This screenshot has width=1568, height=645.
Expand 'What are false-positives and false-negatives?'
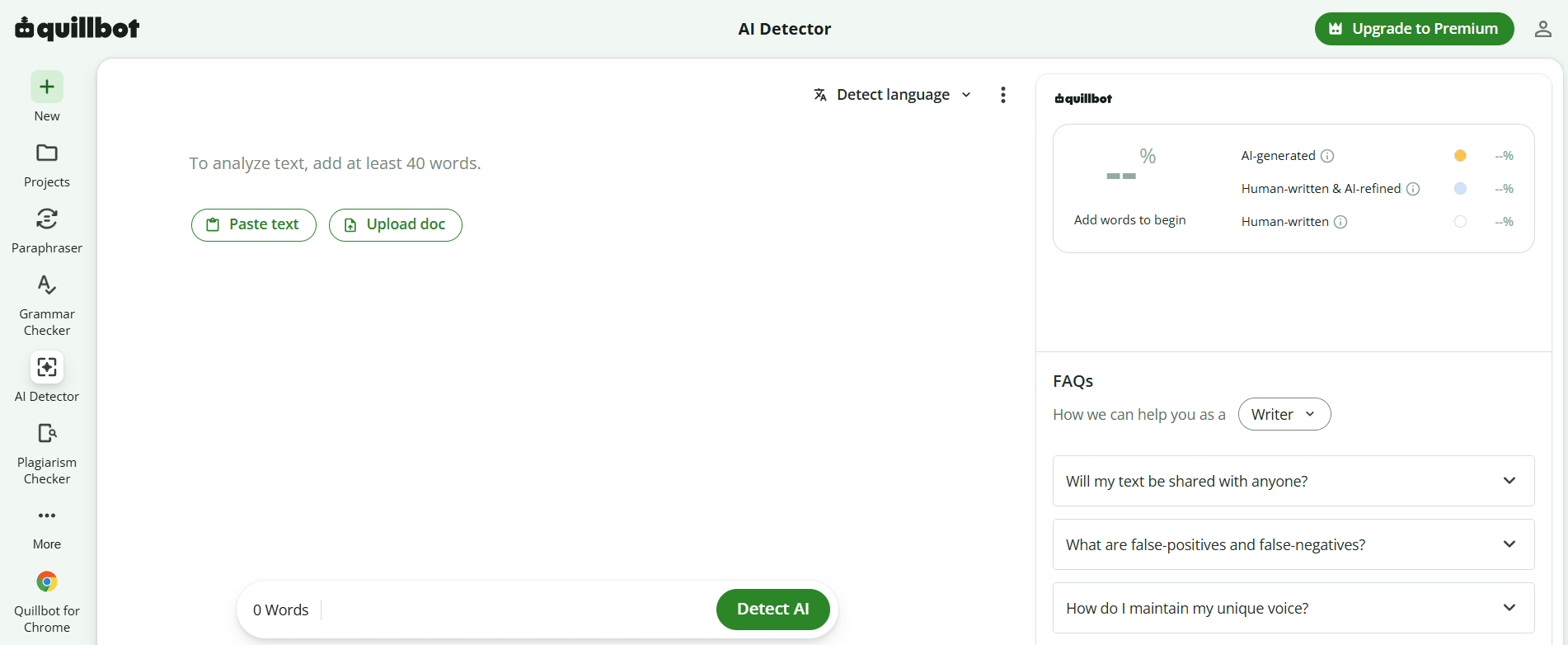click(x=1293, y=544)
